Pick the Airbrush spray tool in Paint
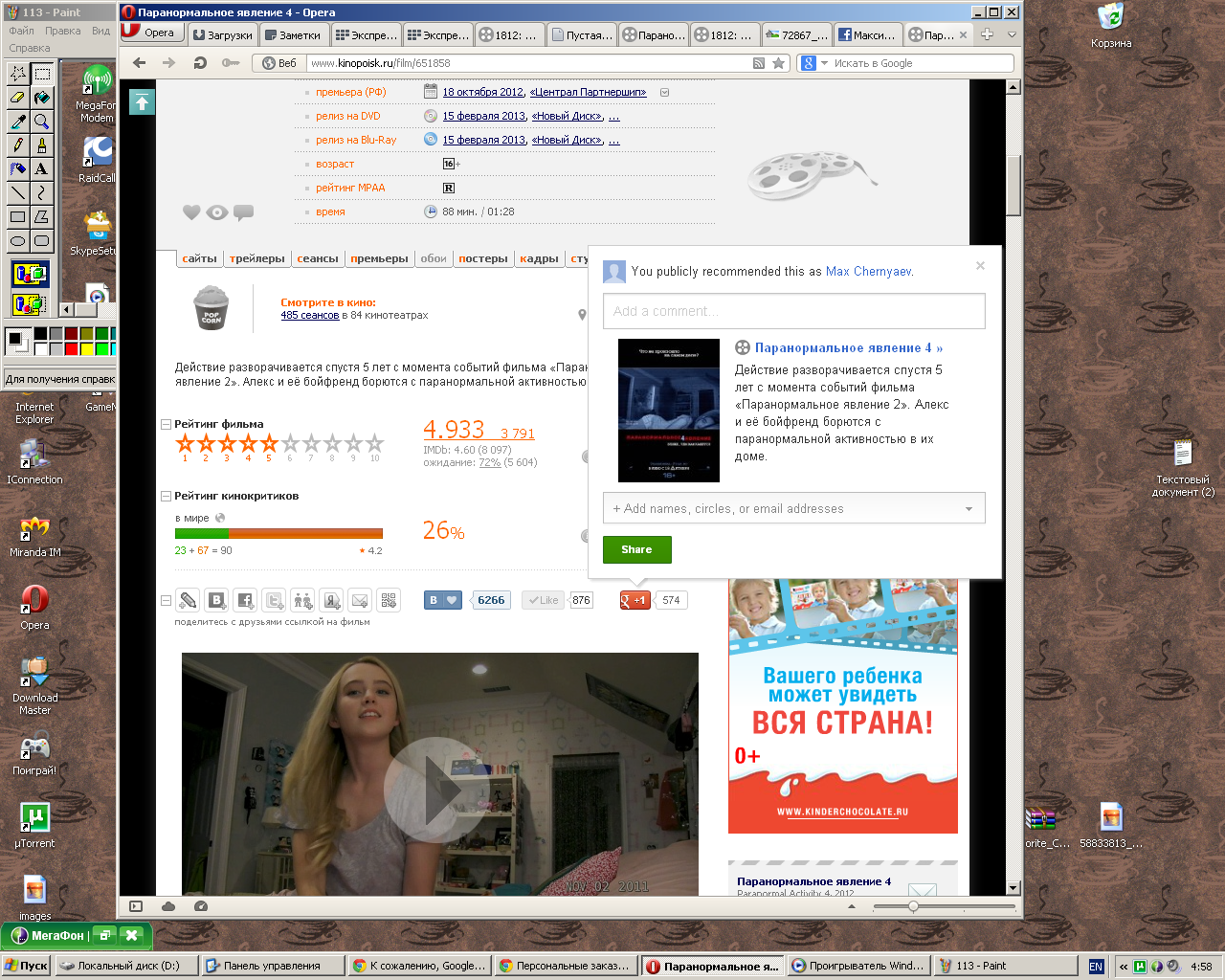The image size is (1225, 980). coord(18,169)
